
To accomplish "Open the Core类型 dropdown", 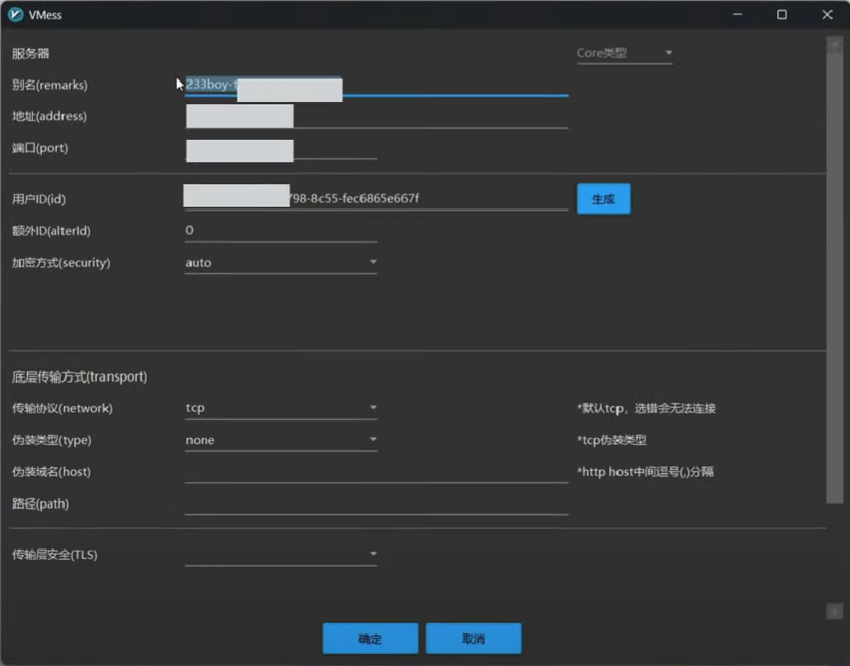I will (x=624, y=53).
